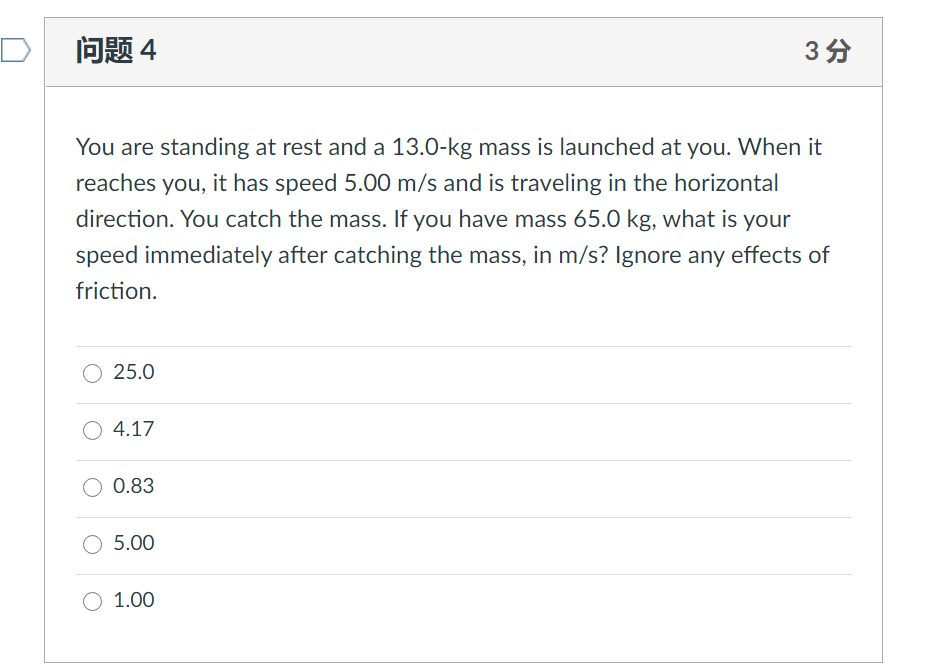The width and height of the screenshot is (937, 672).
Task: Choose the 5.00 answer option text
Action: point(134,543)
